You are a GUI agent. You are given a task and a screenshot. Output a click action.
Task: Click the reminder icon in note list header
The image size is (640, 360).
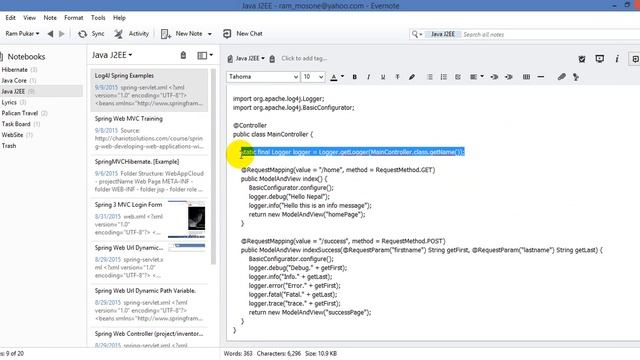(x=183, y=55)
